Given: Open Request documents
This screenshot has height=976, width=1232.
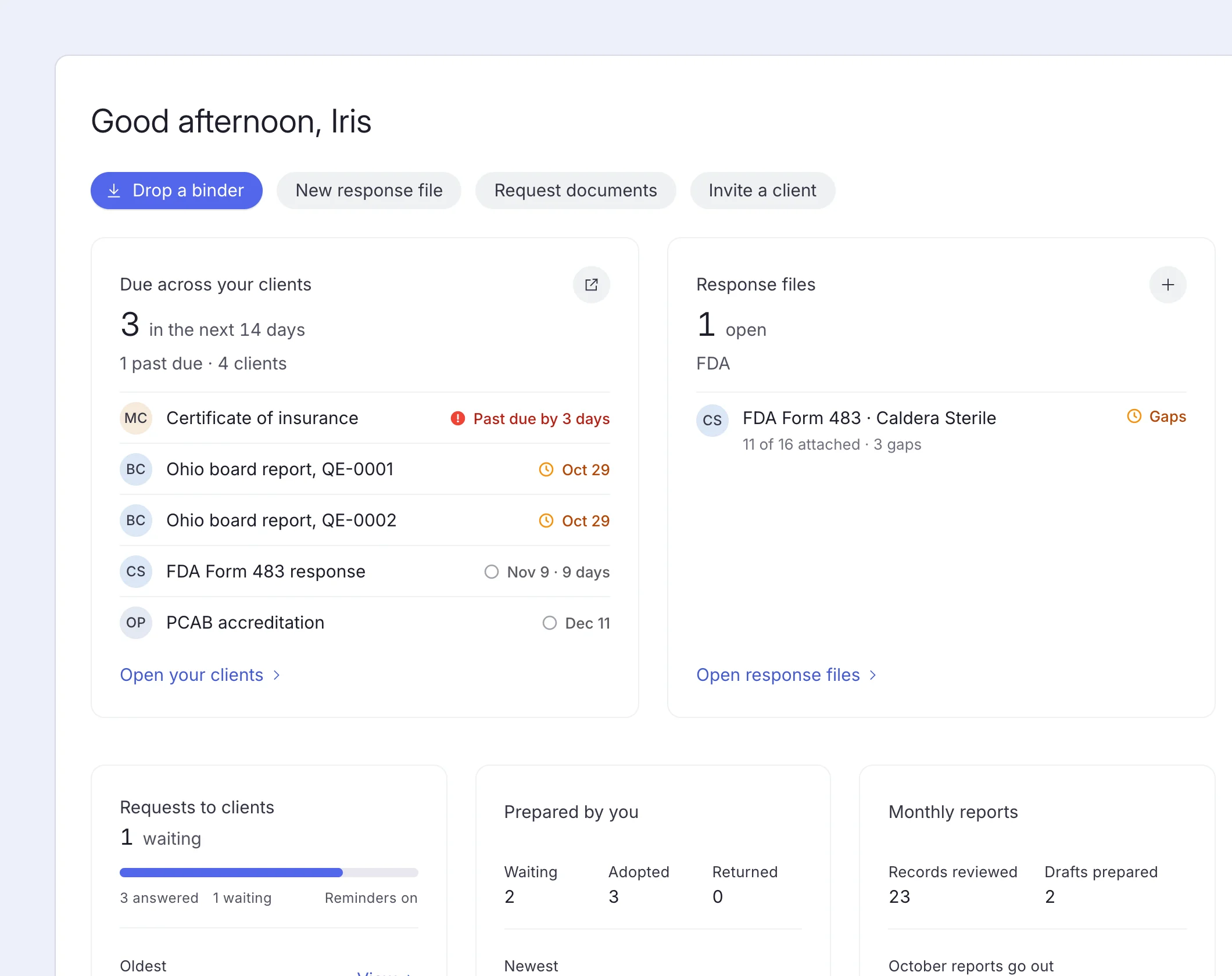Looking at the screenshot, I should [x=575, y=191].
